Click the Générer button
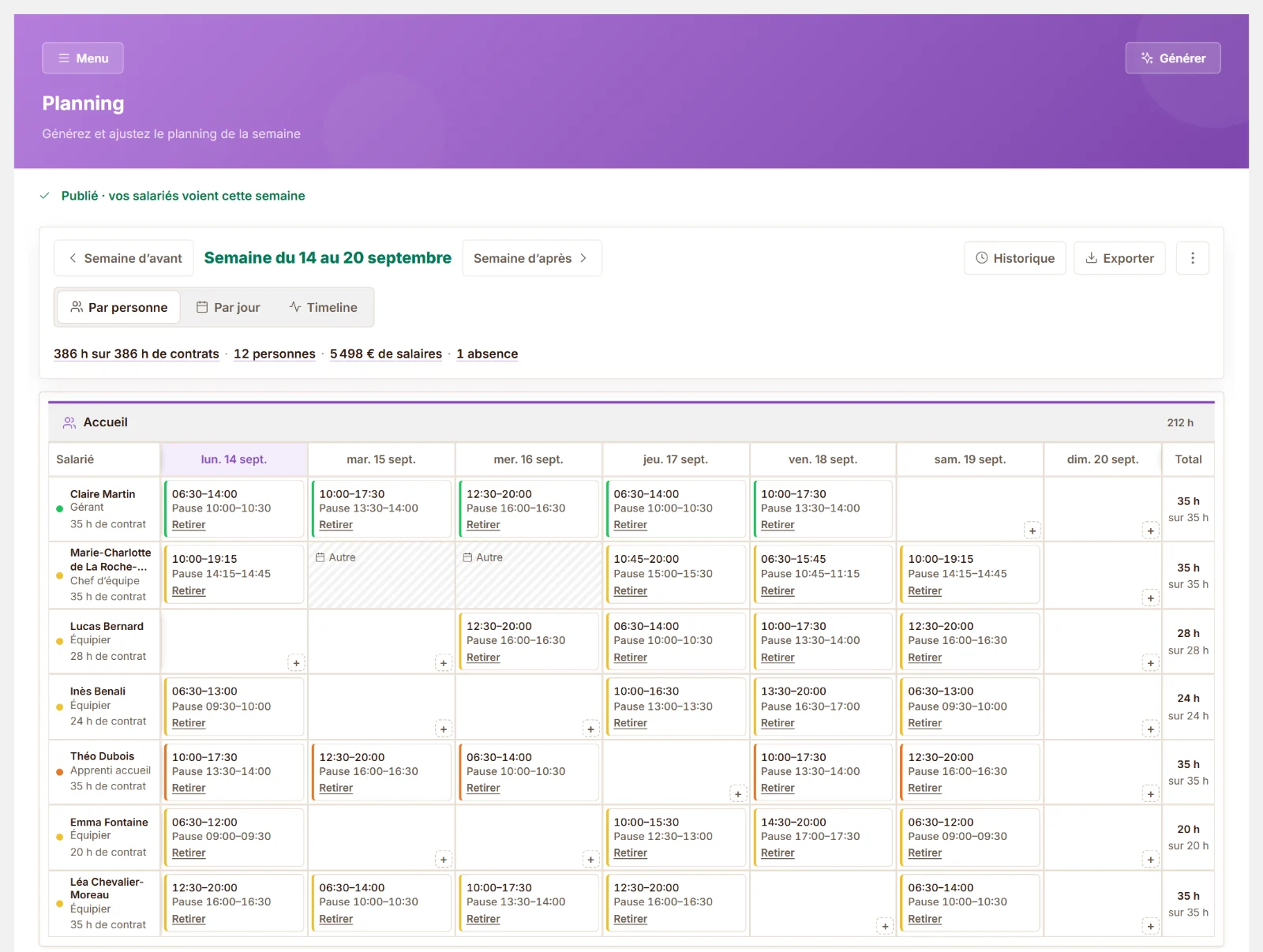 [1172, 58]
